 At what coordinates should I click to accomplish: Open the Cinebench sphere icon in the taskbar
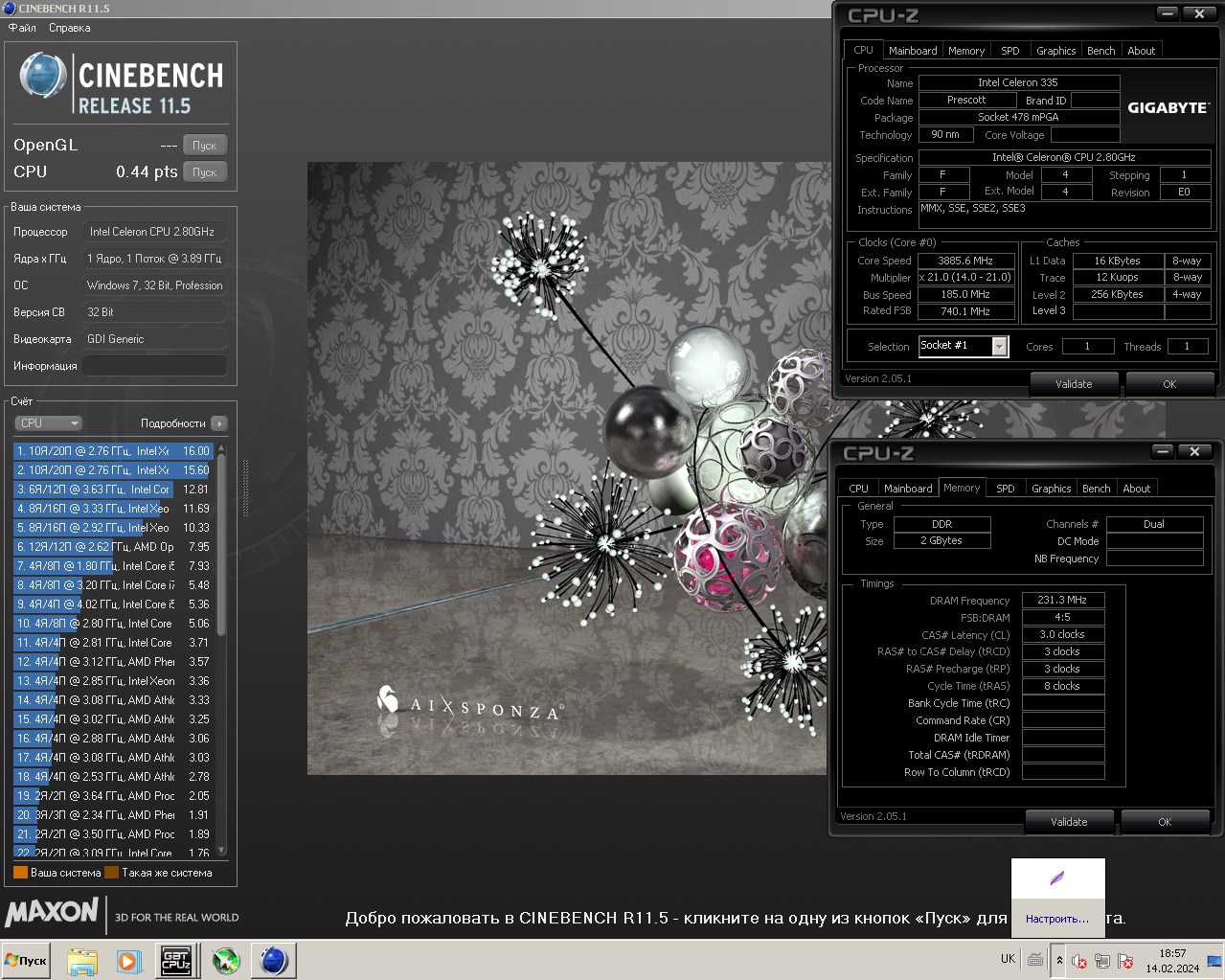click(x=273, y=961)
